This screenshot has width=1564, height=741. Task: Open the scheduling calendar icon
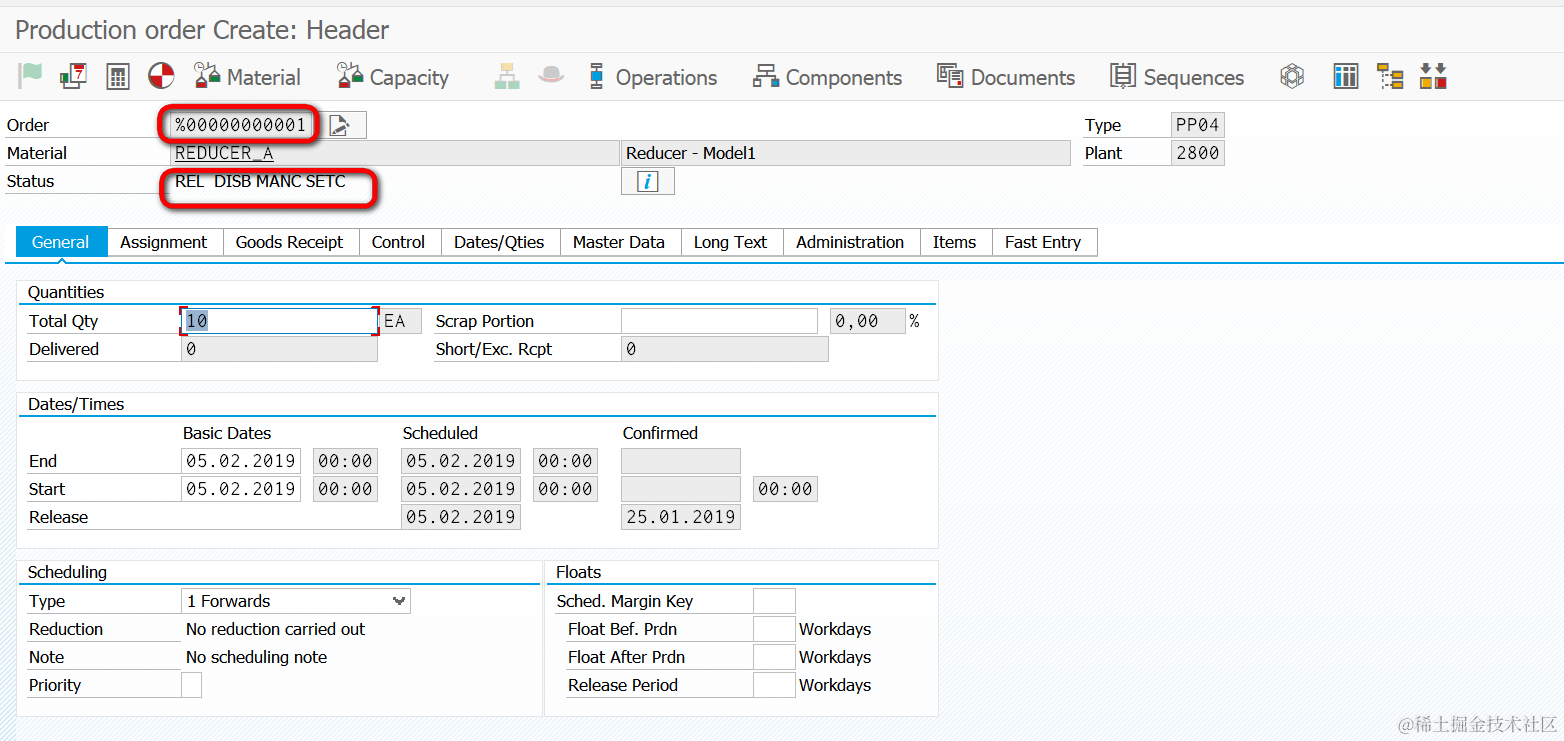(73, 76)
